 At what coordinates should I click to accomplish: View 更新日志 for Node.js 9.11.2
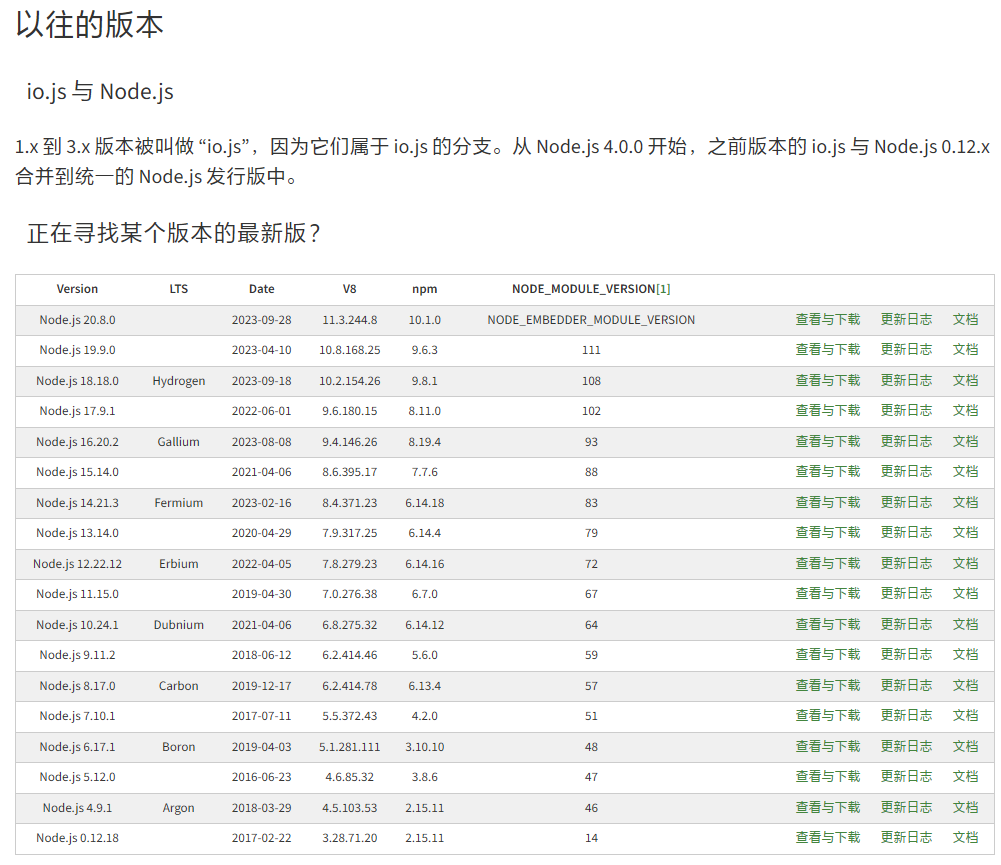906,654
